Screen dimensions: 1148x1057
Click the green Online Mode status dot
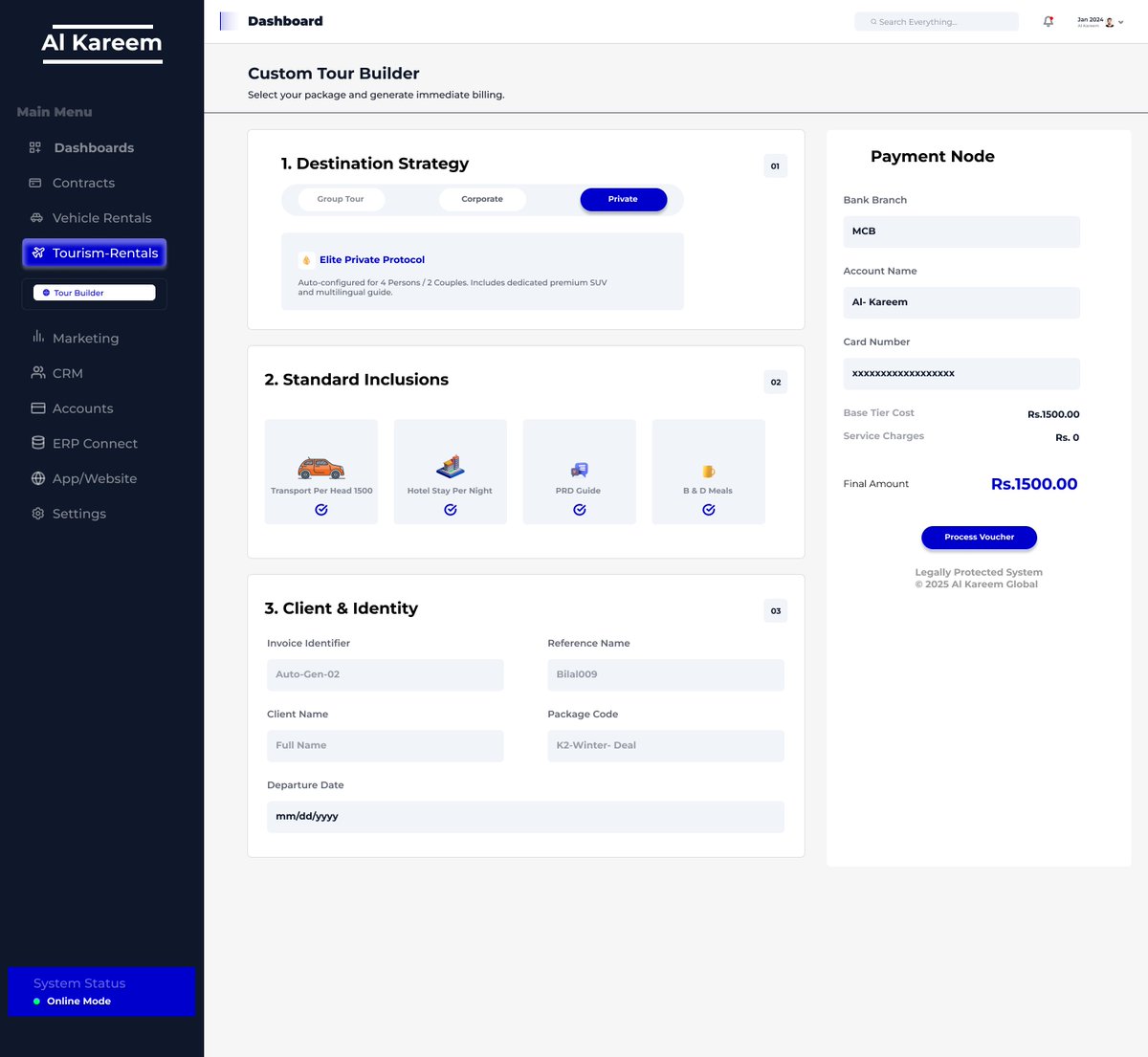click(36, 1002)
